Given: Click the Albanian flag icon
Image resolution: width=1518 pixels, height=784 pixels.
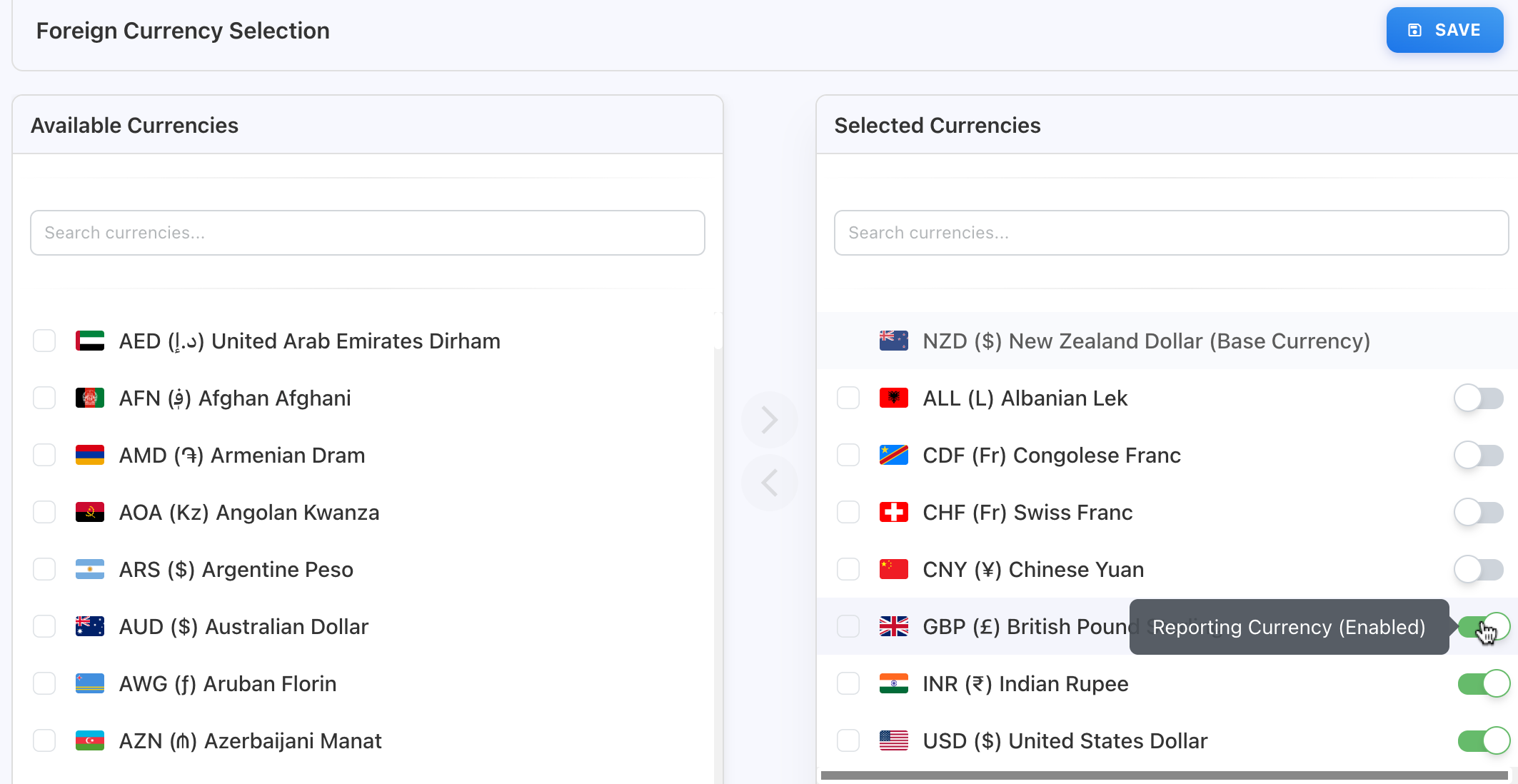Looking at the screenshot, I should (893, 398).
